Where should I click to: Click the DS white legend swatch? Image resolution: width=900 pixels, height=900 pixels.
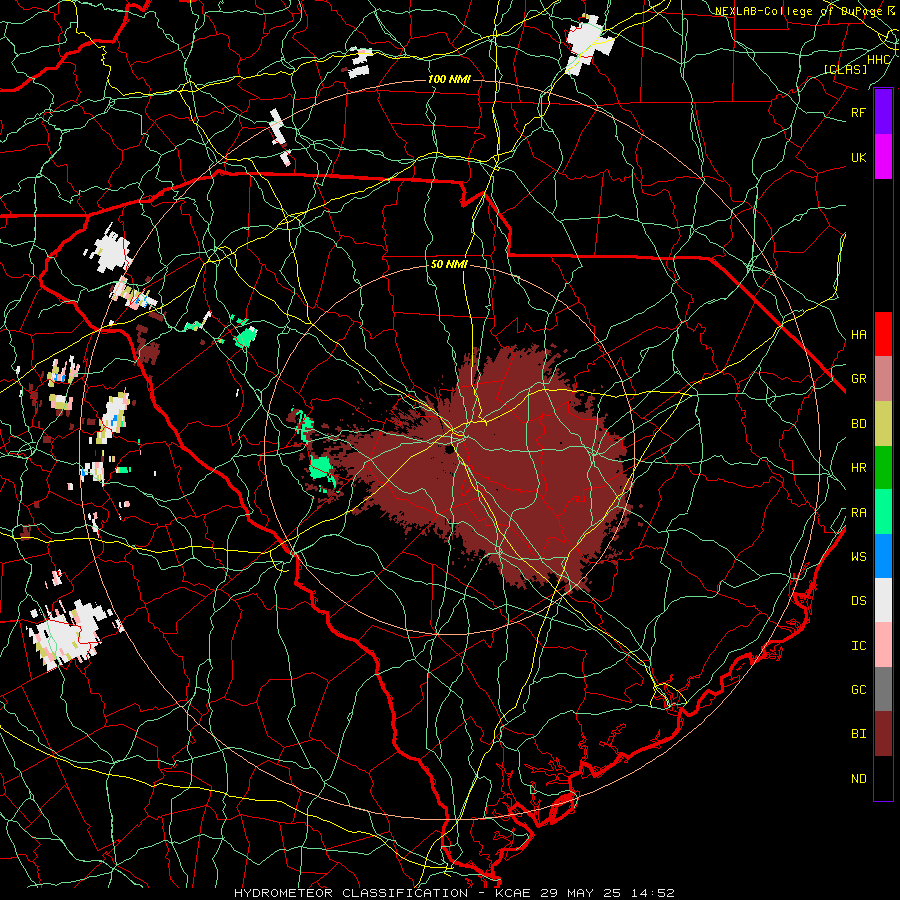(883, 600)
